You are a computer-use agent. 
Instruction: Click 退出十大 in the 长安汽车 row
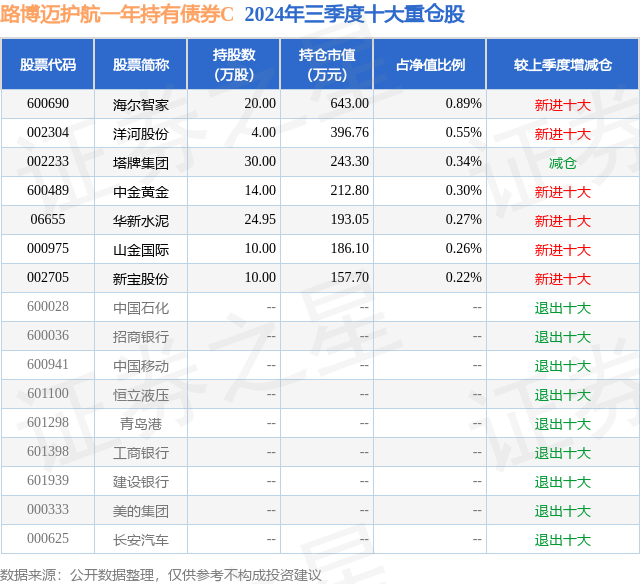[x=562, y=540]
